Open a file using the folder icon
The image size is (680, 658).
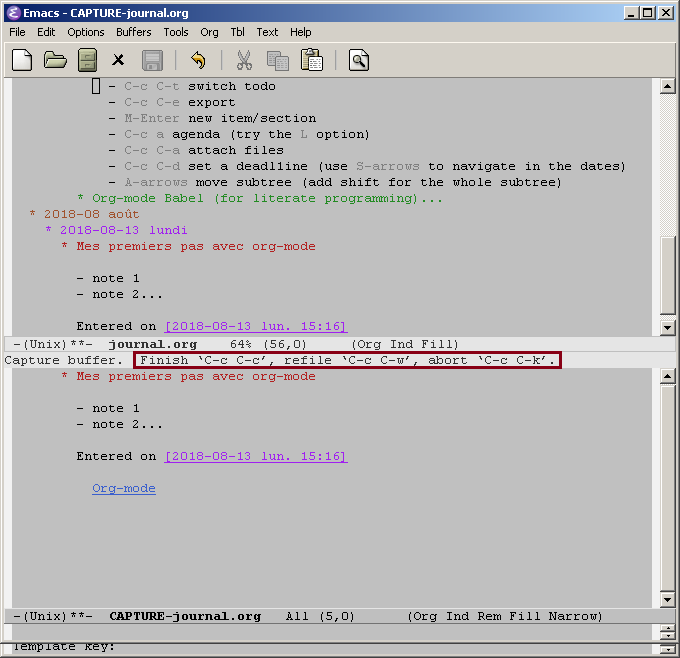(55, 60)
